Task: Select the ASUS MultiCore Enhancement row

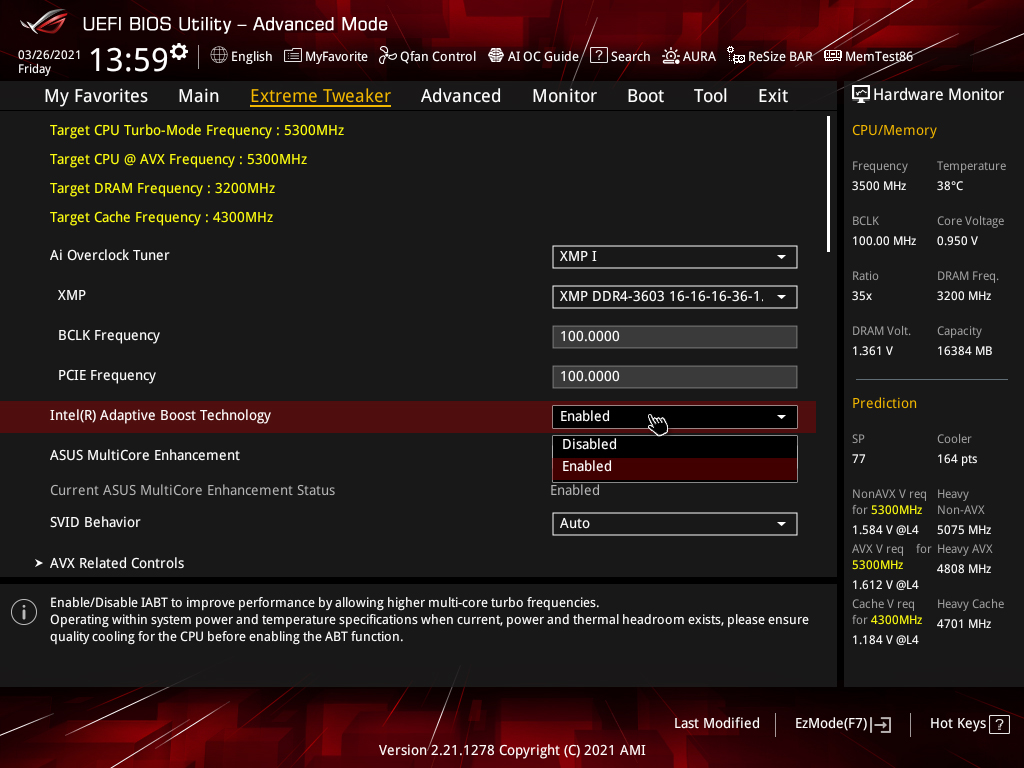Action: click(x=408, y=455)
